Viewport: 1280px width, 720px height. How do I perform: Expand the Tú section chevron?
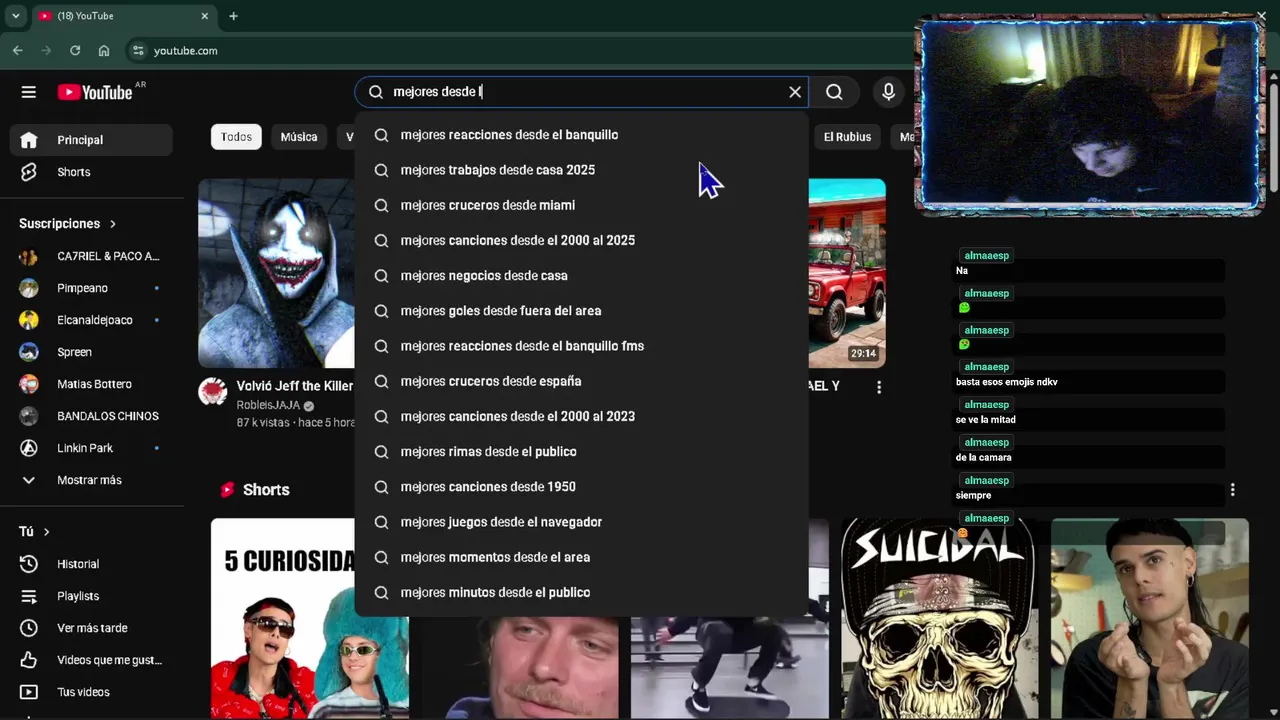pos(46,532)
